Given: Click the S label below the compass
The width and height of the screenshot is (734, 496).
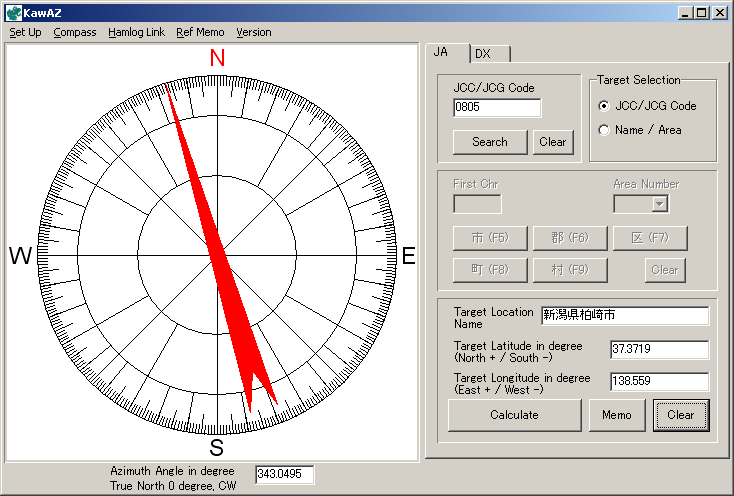Looking at the screenshot, I should point(216,448).
